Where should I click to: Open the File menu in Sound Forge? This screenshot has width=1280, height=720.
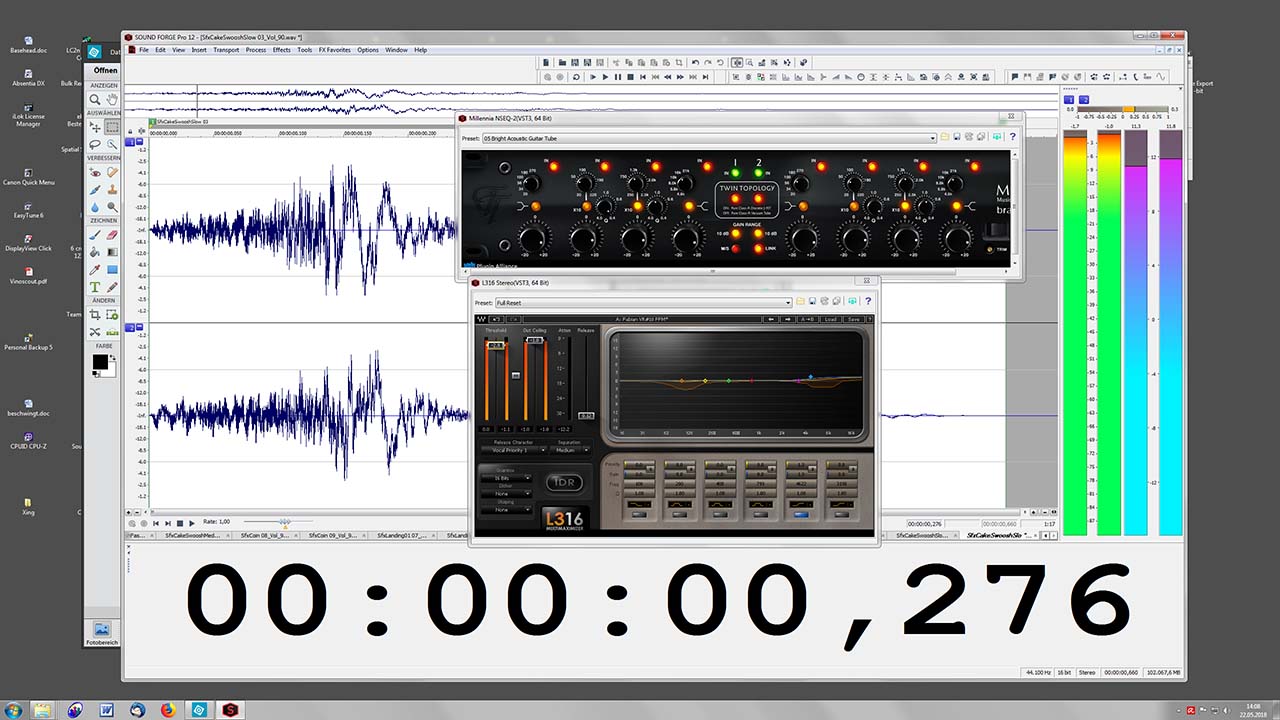pos(144,49)
